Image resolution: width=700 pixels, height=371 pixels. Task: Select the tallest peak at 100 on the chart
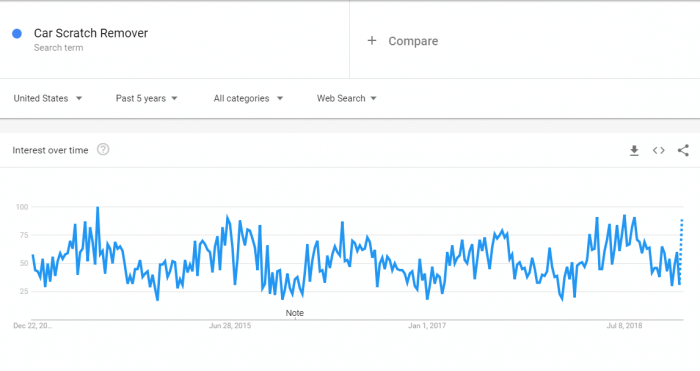(x=98, y=207)
